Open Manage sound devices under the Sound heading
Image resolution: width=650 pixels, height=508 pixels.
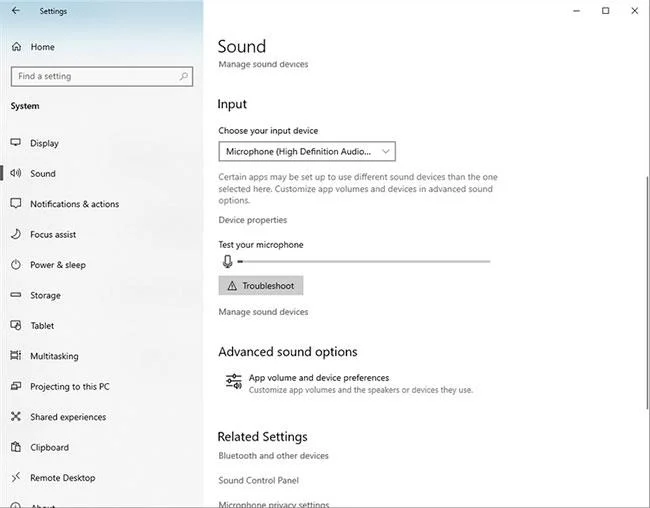[x=263, y=64]
